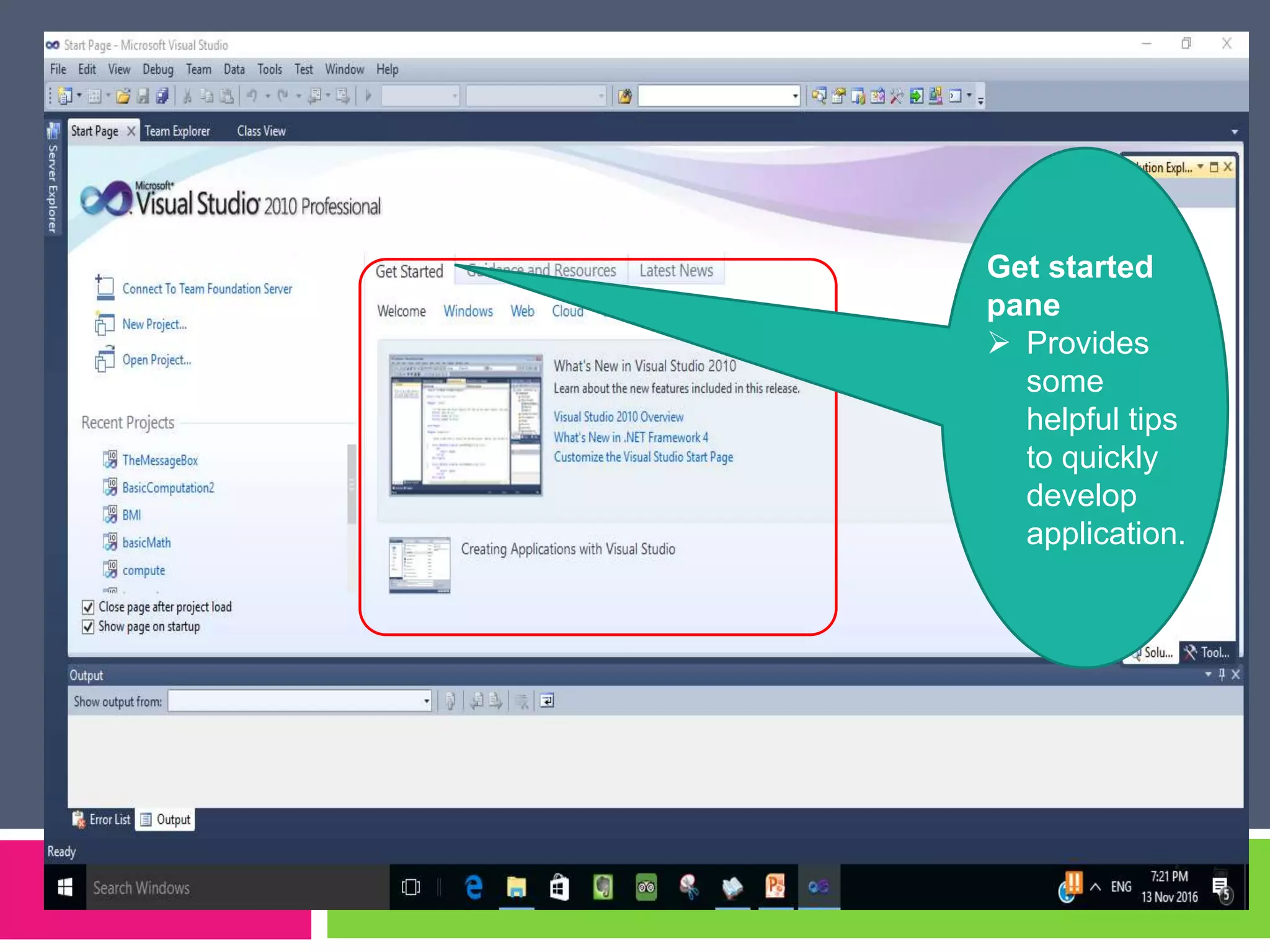This screenshot has width=1270, height=952.
Task: Open the Output panel window position dropdown
Action: pos(1208,674)
